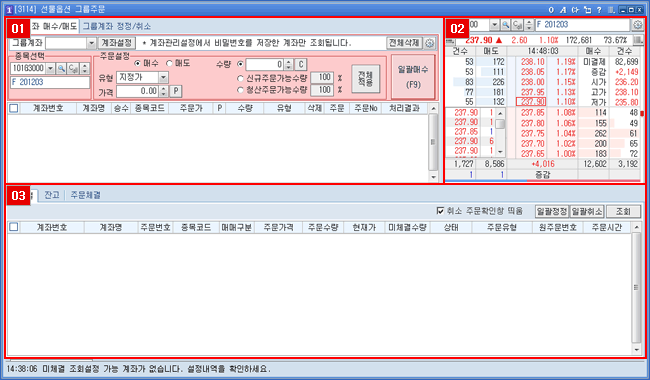
Task: Click the link arrow icon in the title bar
Action: tap(575, 10)
